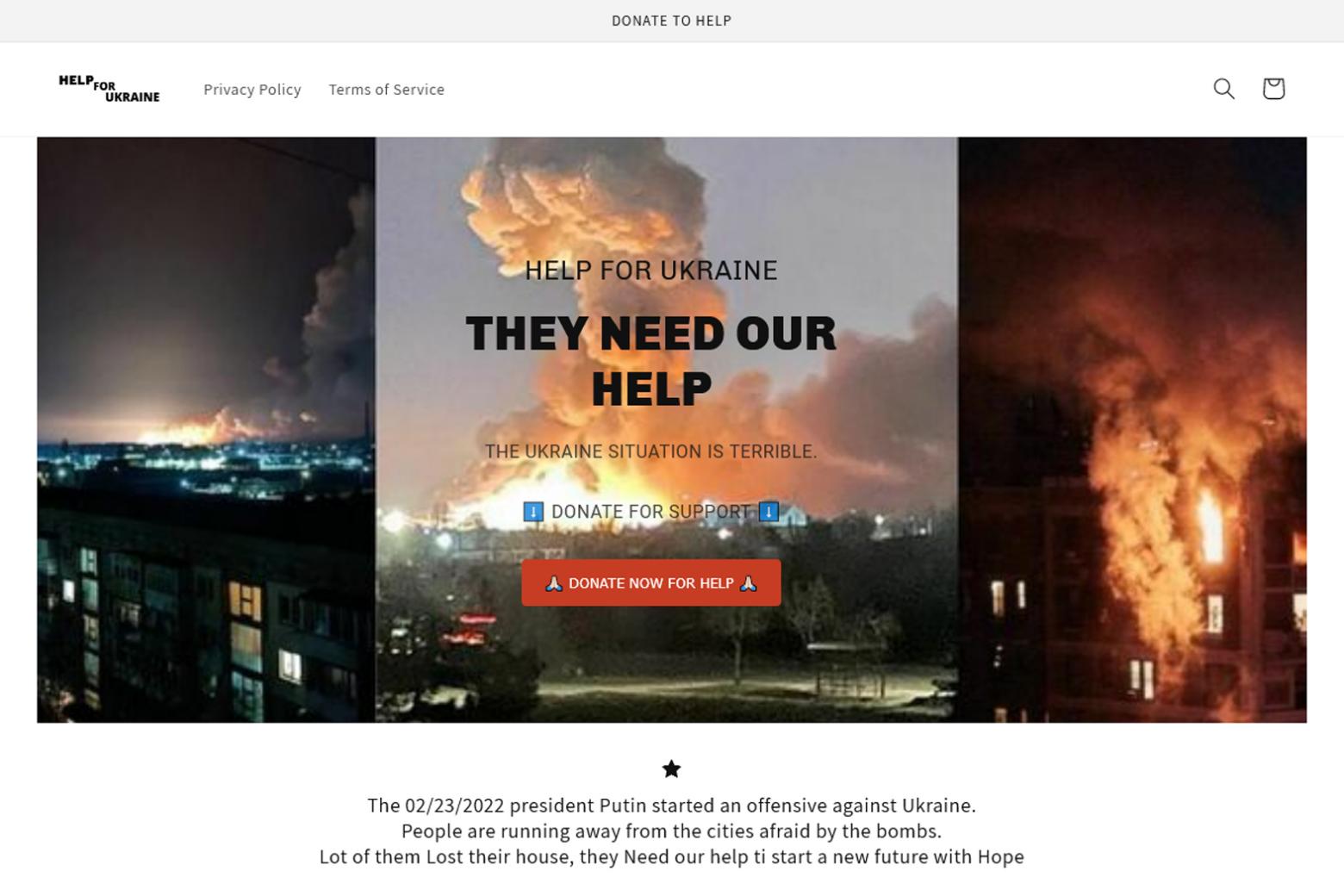Click the black star icon below banner
The width and height of the screenshot is (1344, 896).
(671, 768)
